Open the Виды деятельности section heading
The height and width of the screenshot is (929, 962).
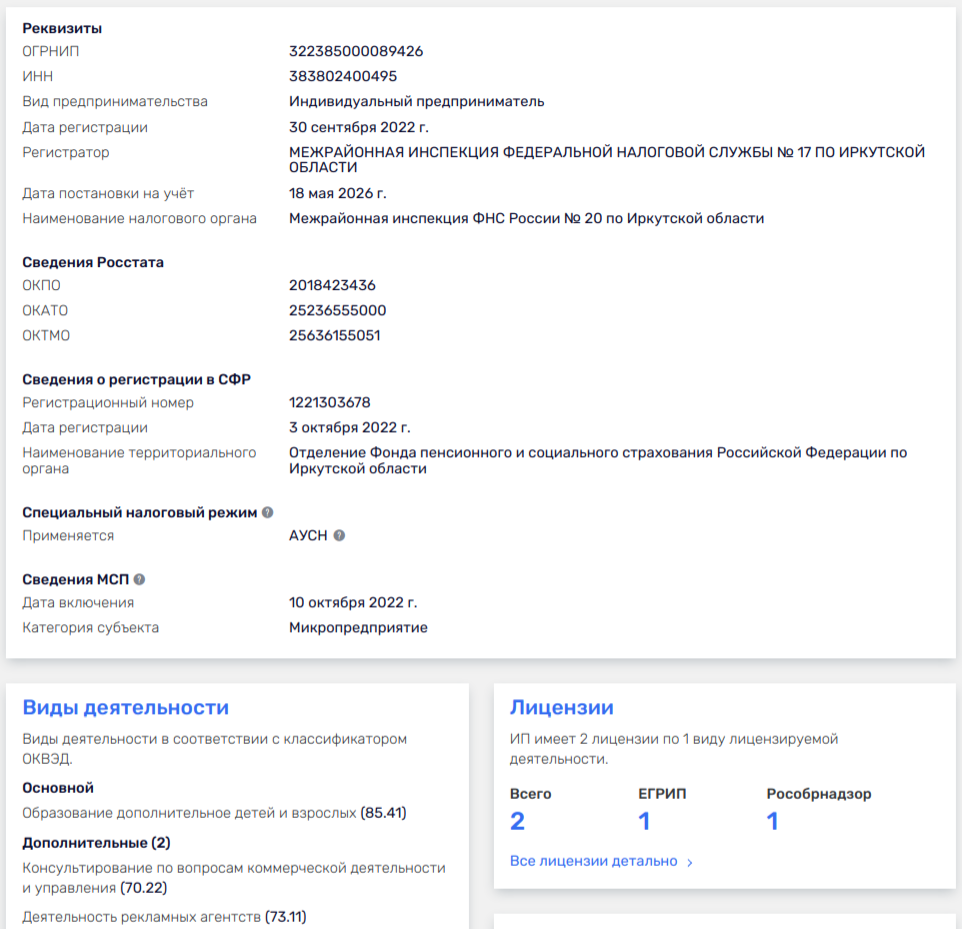[x=126, y=707]
